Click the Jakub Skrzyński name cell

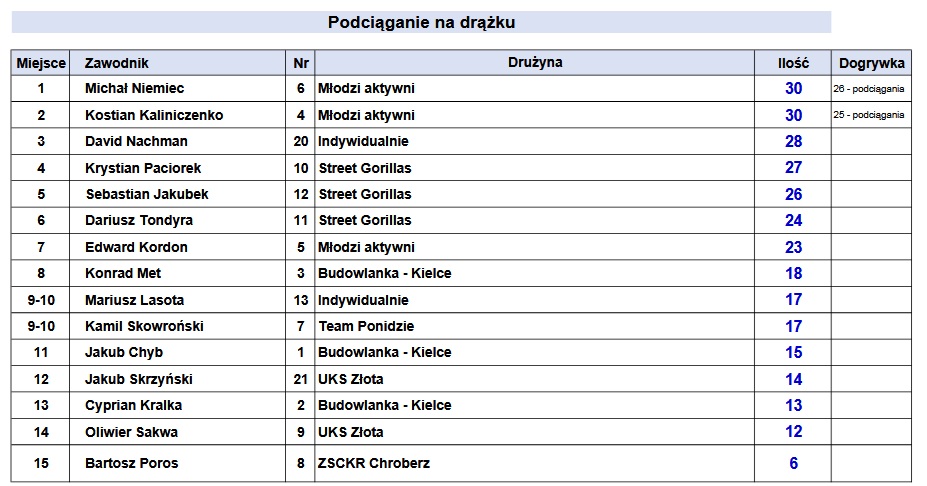(139, 379)
